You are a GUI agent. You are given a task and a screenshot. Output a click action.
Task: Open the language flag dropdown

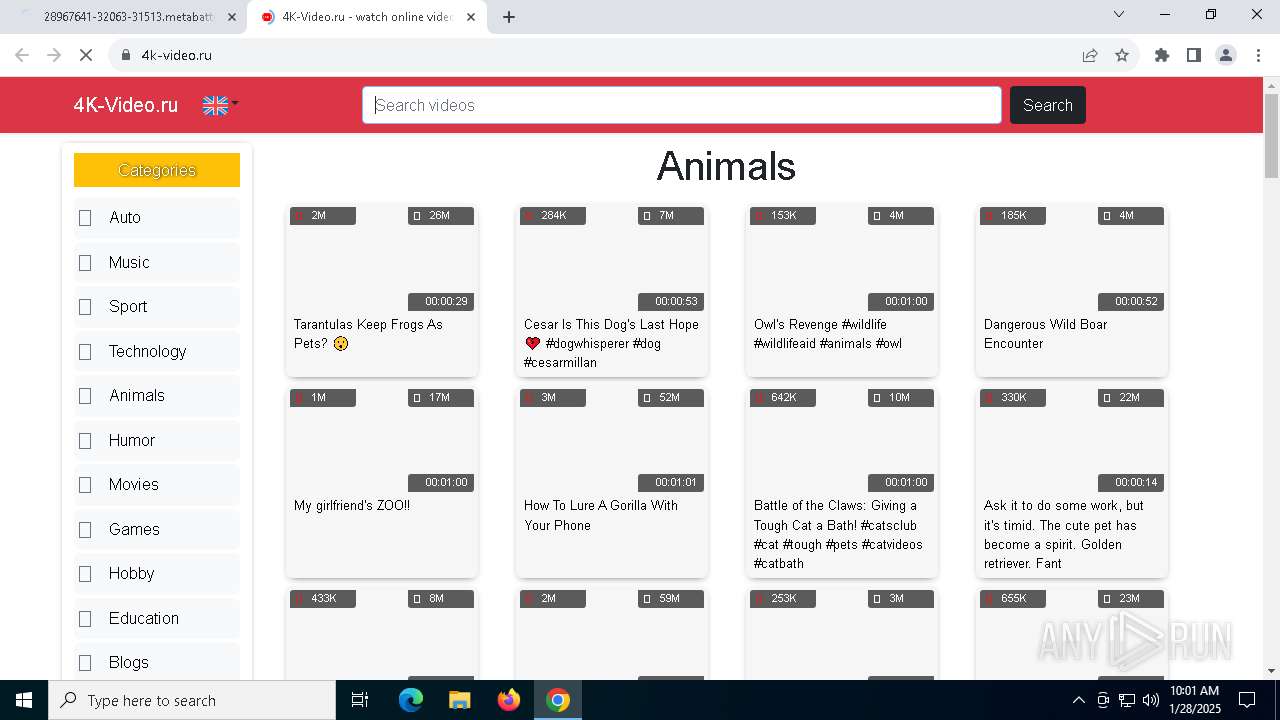220,105
